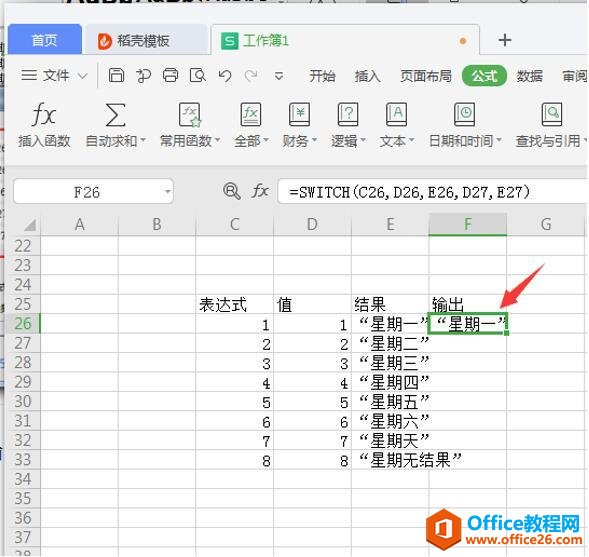The width and height of the screenshot is (589, 557).
Task: Open the Date and Time functions icon
Action: point(464,115)
